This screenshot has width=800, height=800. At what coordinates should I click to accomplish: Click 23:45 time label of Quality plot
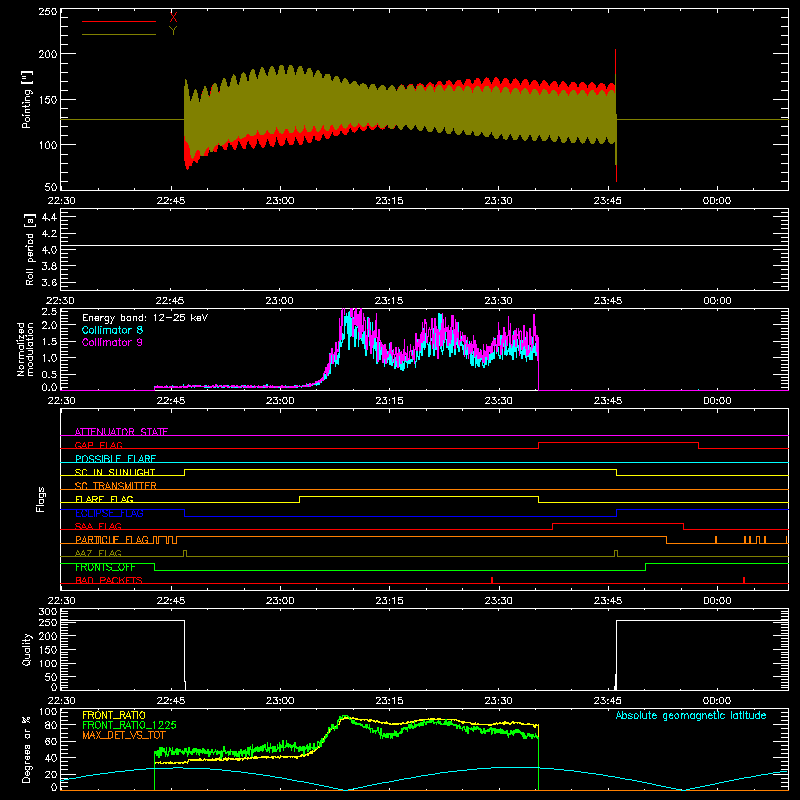[x=608, y=701]
